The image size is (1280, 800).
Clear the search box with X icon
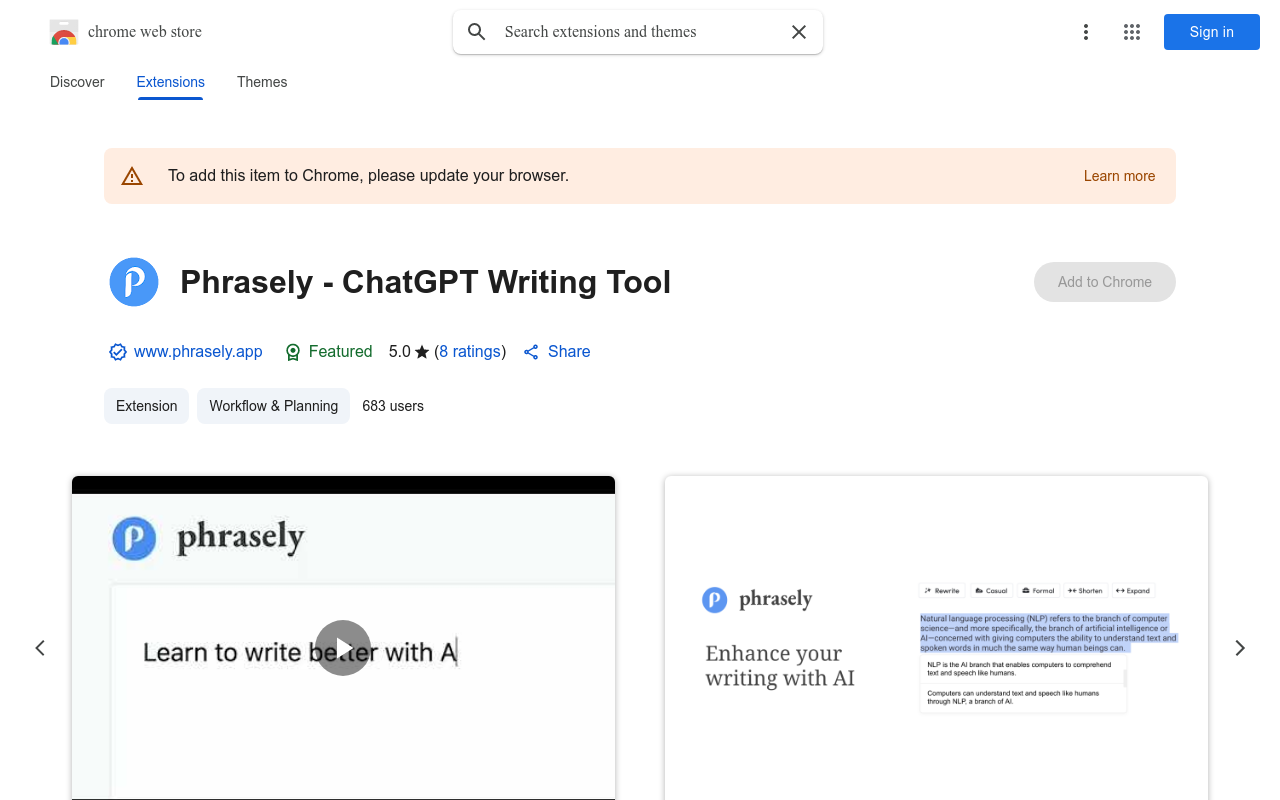tap(799, 32)
